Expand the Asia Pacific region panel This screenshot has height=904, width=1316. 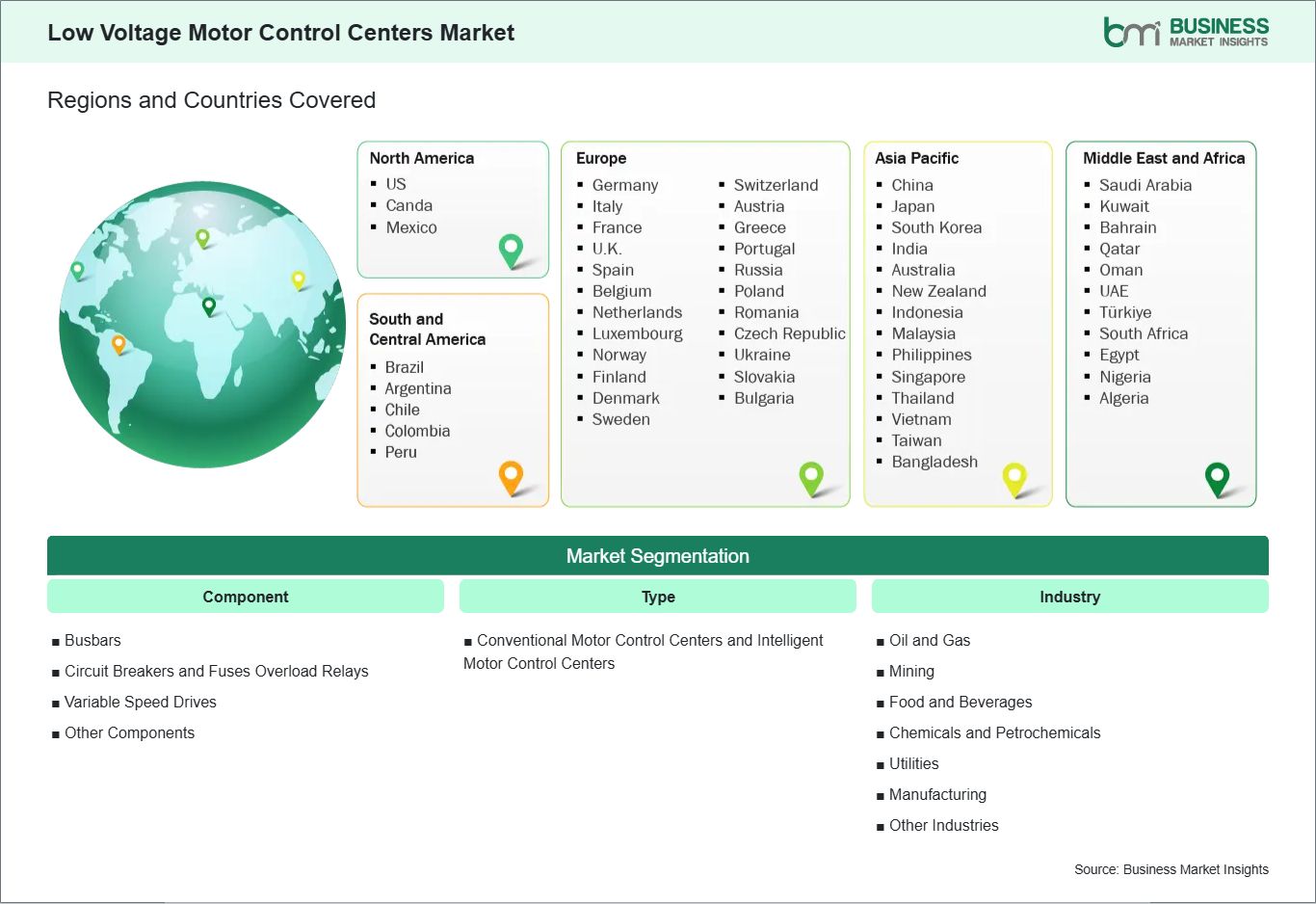pos(958,323)
